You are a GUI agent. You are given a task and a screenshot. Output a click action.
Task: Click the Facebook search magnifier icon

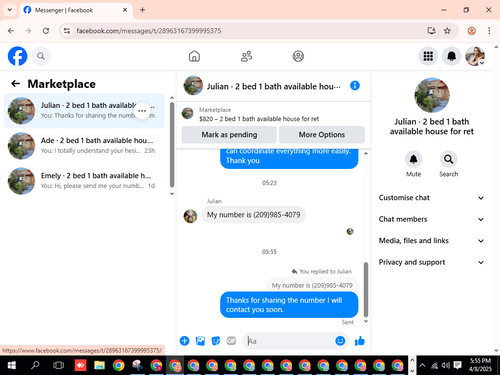[x=41, y=56]
